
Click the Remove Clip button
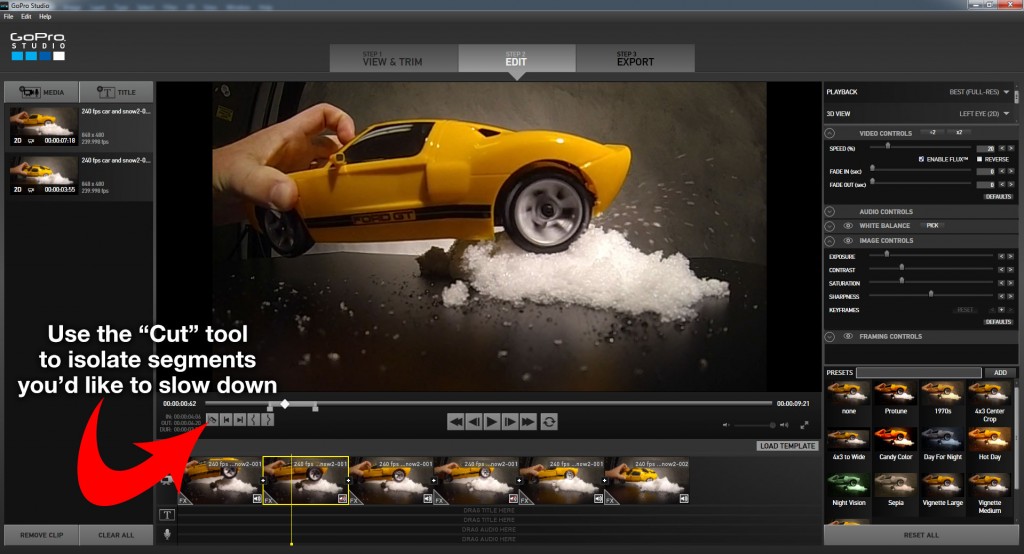tap(40, 535)
